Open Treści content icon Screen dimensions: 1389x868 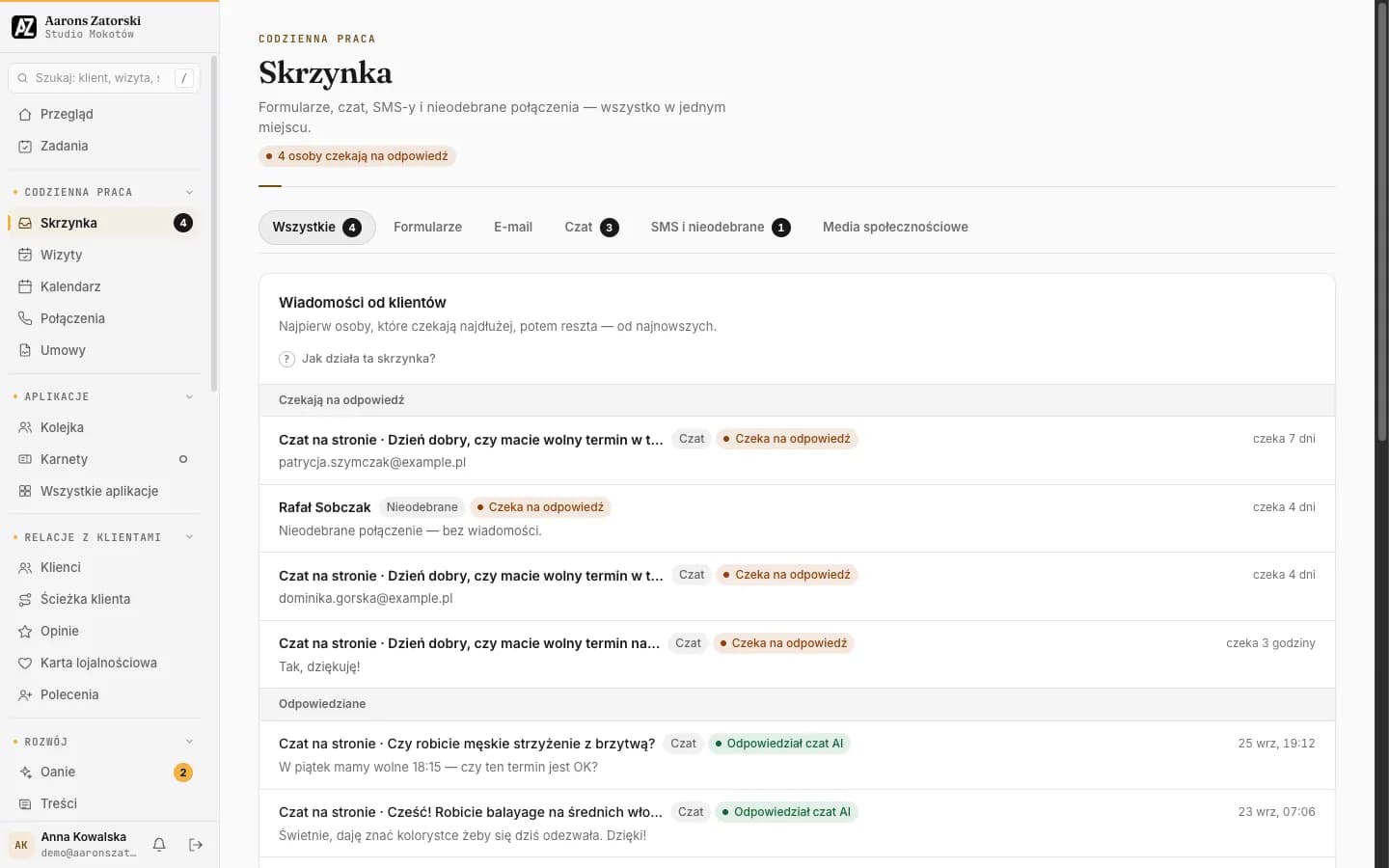tap(25, 803)
